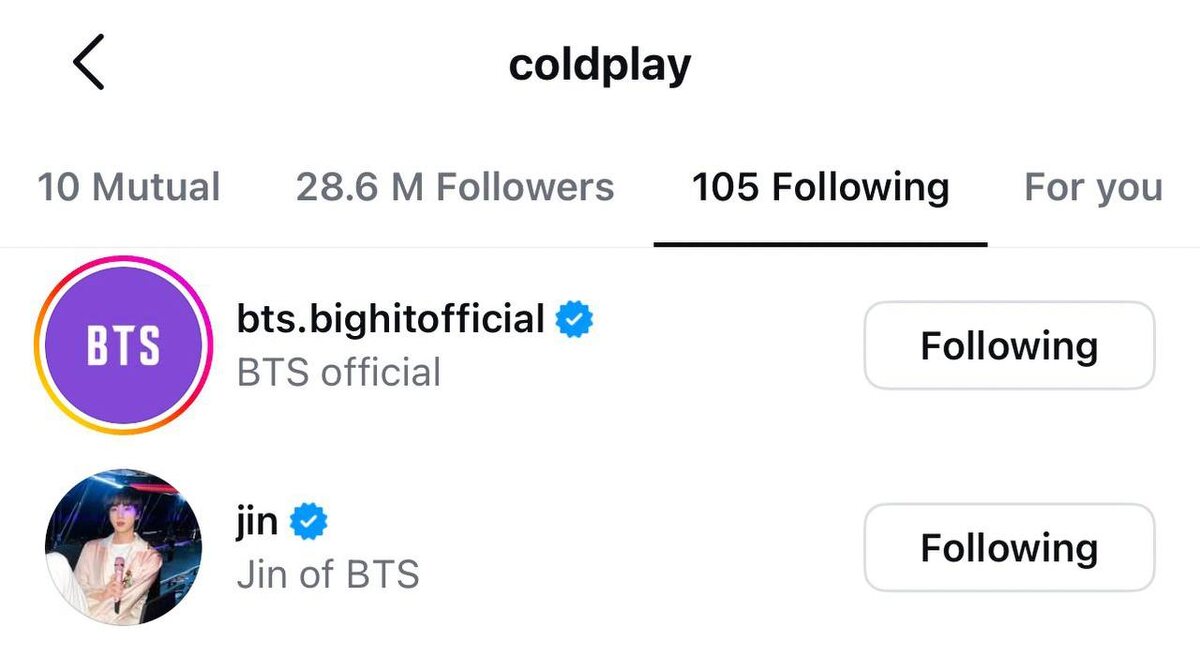Open the bts.bighitofficial username link
The image size is (1200, 657).
coord(390,320)
